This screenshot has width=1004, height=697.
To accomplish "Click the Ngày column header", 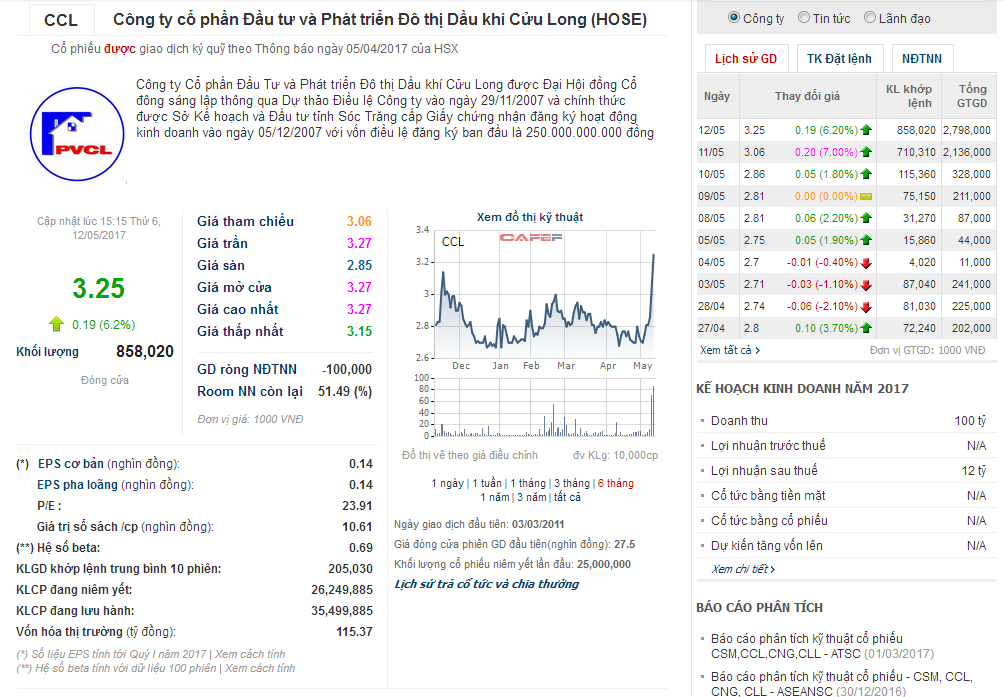I will [x=717, y=96].
